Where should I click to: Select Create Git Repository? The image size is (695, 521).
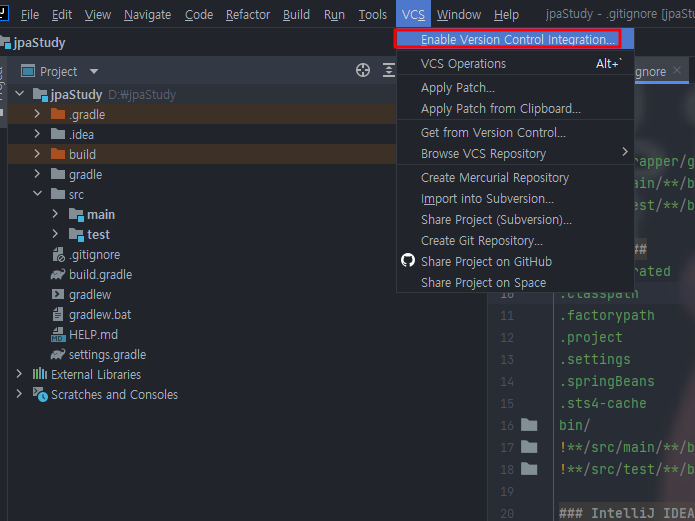coord(515,241)
